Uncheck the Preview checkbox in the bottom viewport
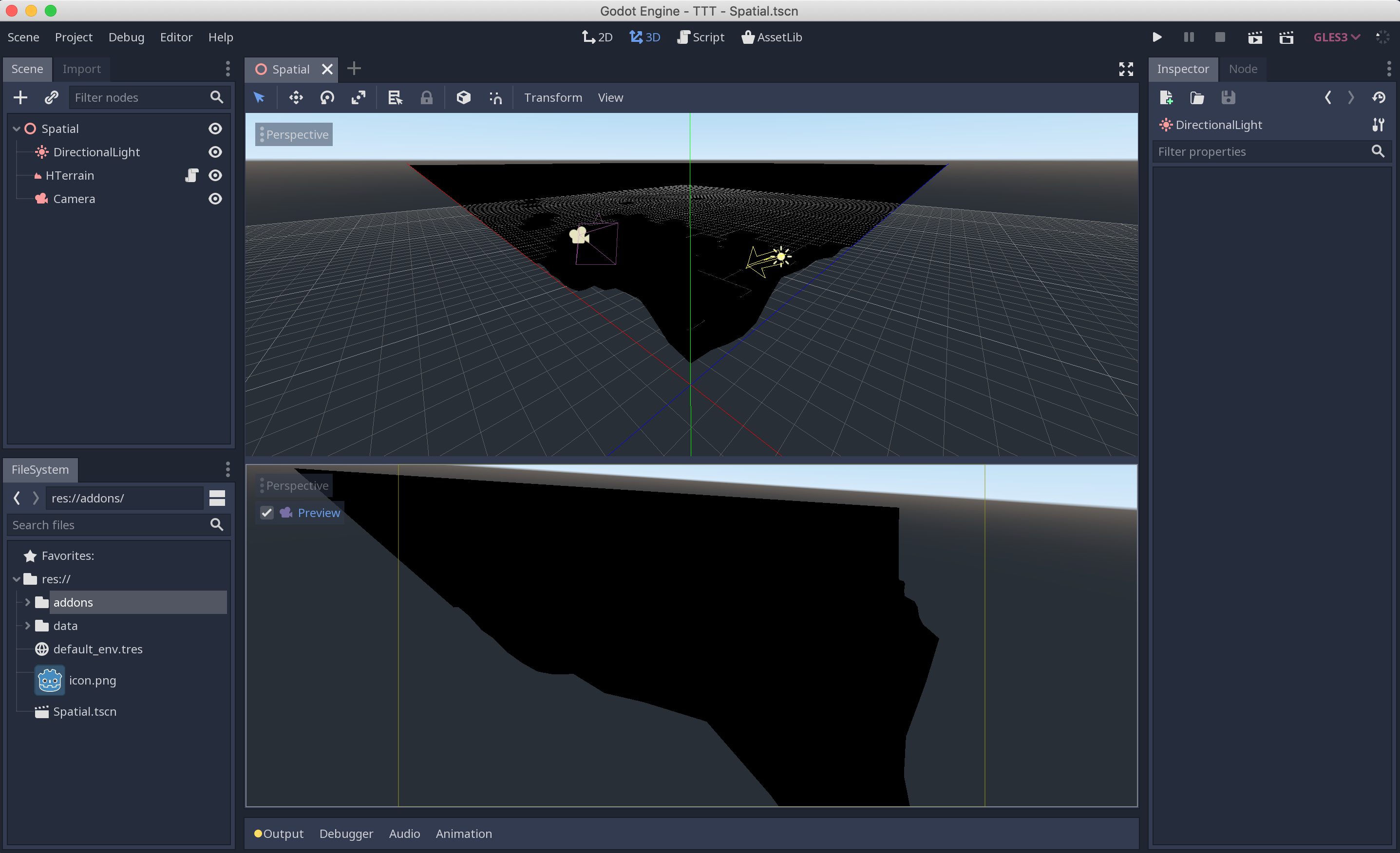Viewport: 1400px width, 853px height. 266,512
